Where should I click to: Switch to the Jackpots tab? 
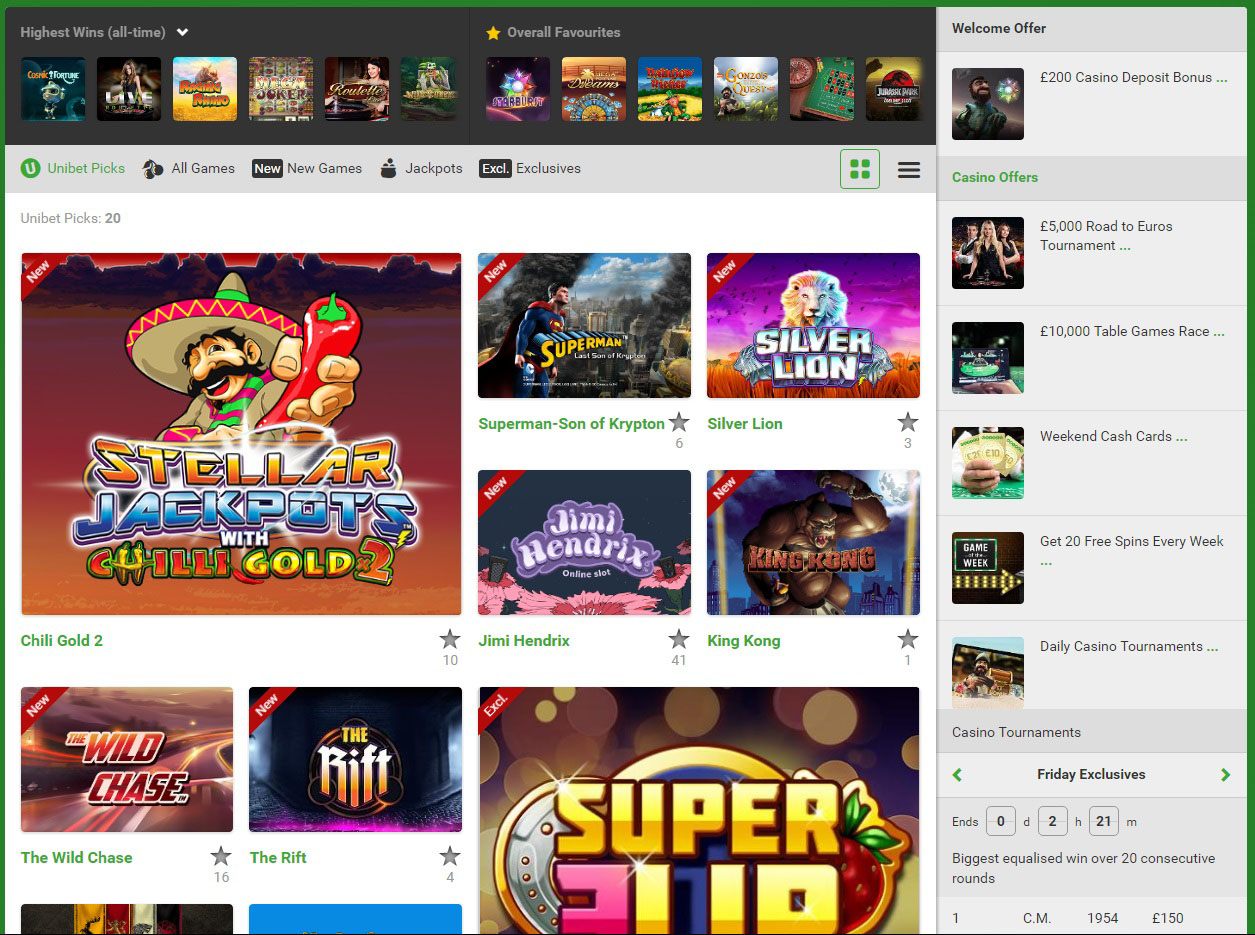(421, 168)
